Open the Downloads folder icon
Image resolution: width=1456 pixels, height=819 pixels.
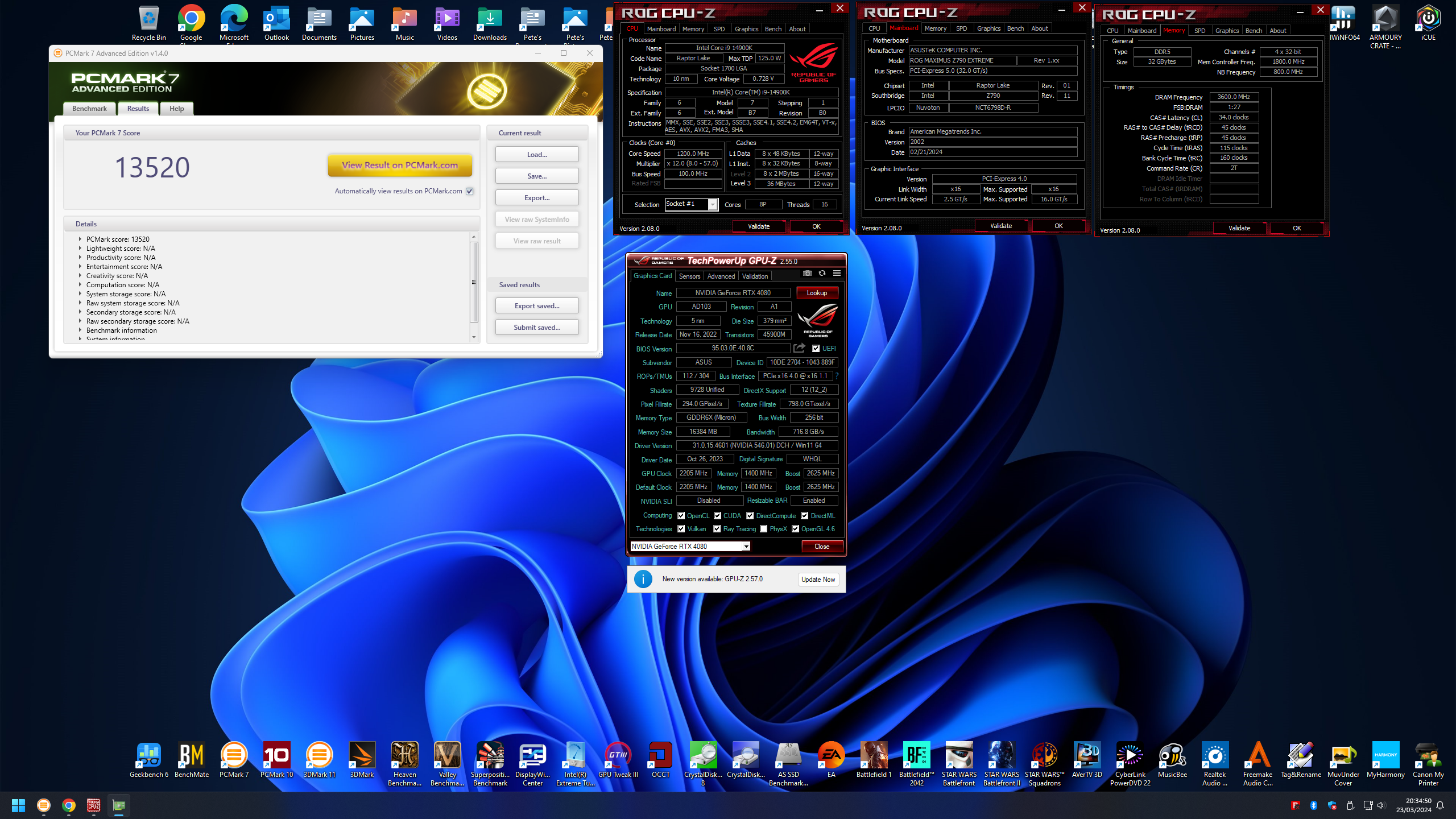490,23
